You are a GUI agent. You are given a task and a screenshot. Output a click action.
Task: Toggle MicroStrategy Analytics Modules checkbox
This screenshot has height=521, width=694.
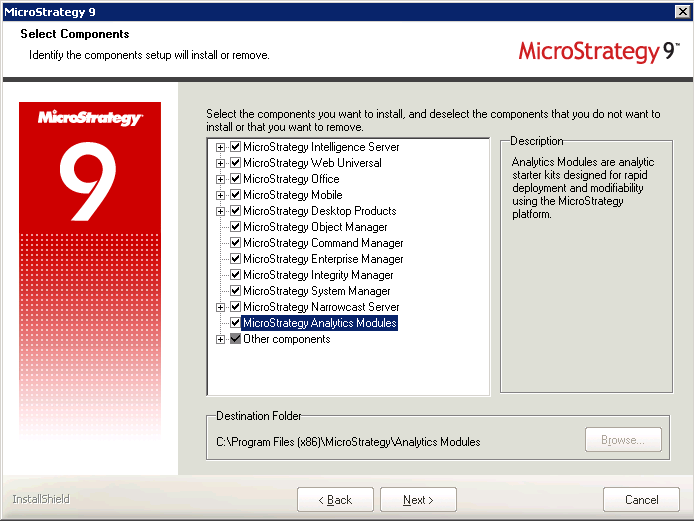tap(236, 323)
